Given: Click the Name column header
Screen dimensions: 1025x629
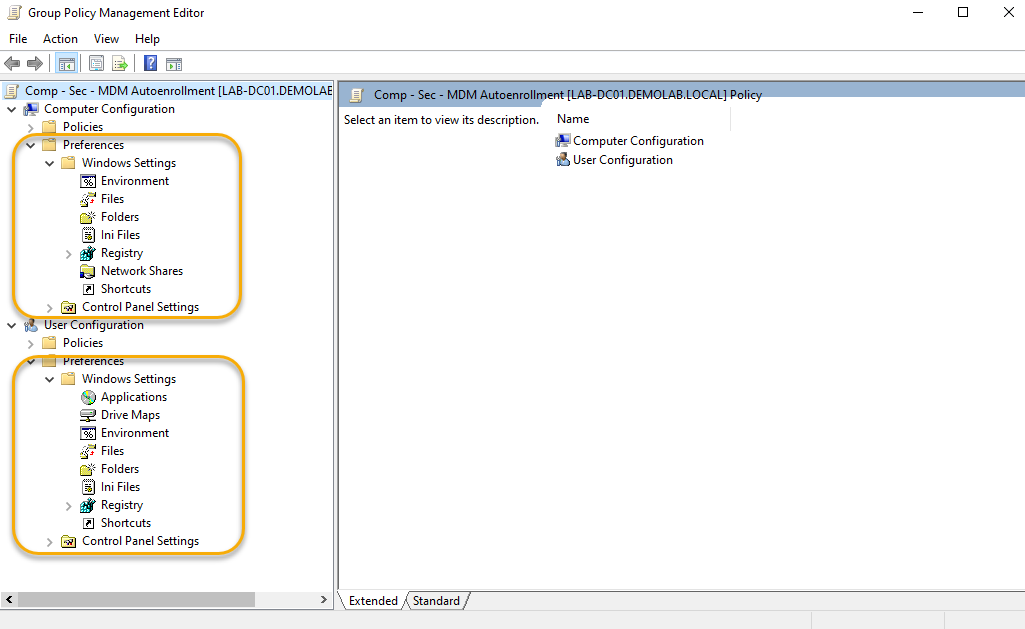Looking at the screenshot, I should tap(573, 119).
